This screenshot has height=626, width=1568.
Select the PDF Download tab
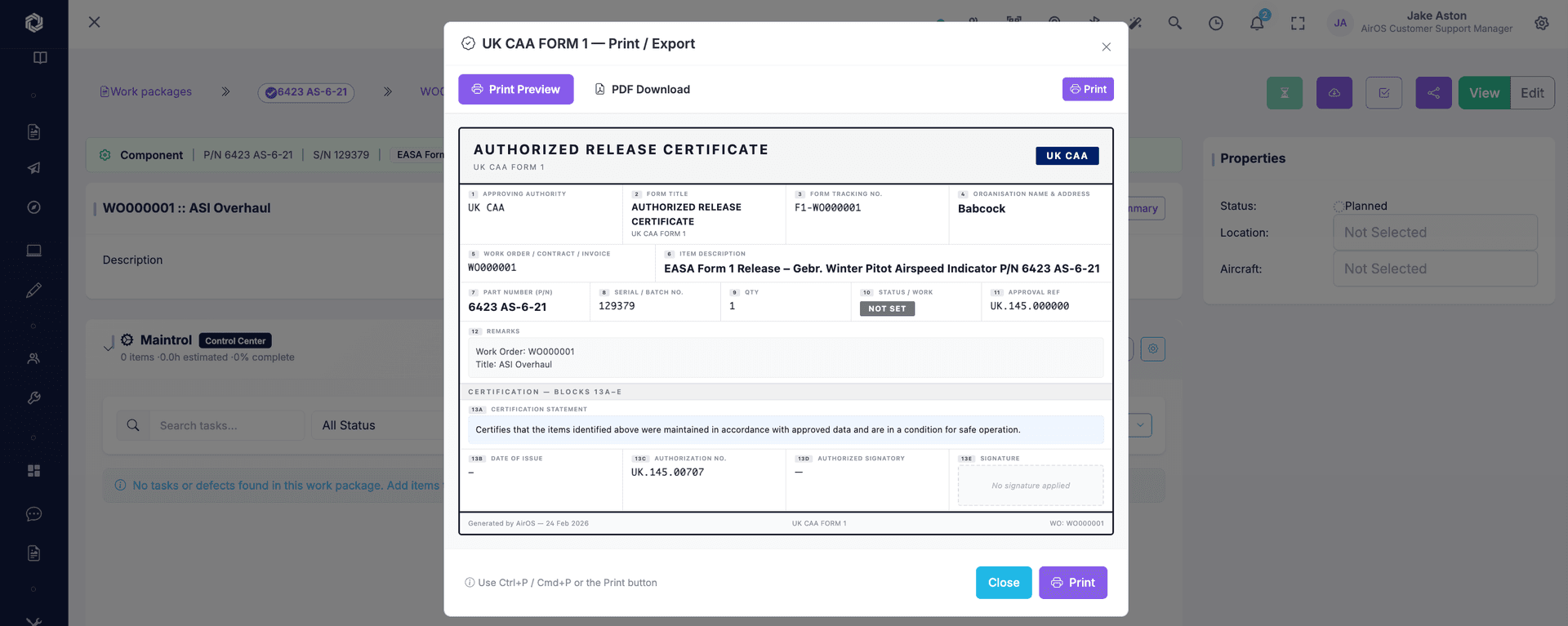click(642, 89)
